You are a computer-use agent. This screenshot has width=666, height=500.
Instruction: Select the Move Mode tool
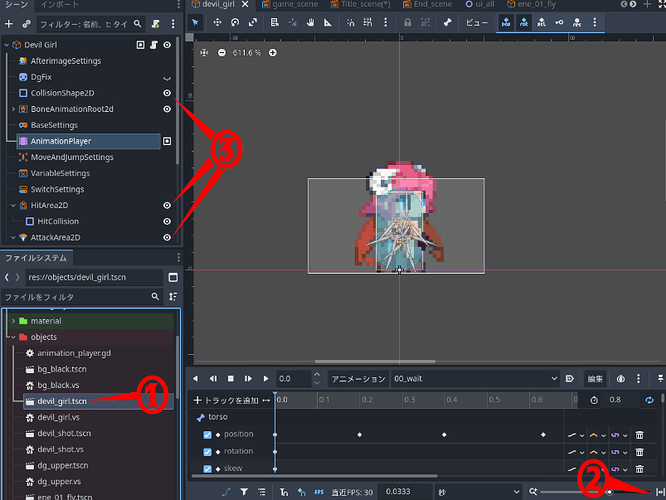[x=217, y=22]
